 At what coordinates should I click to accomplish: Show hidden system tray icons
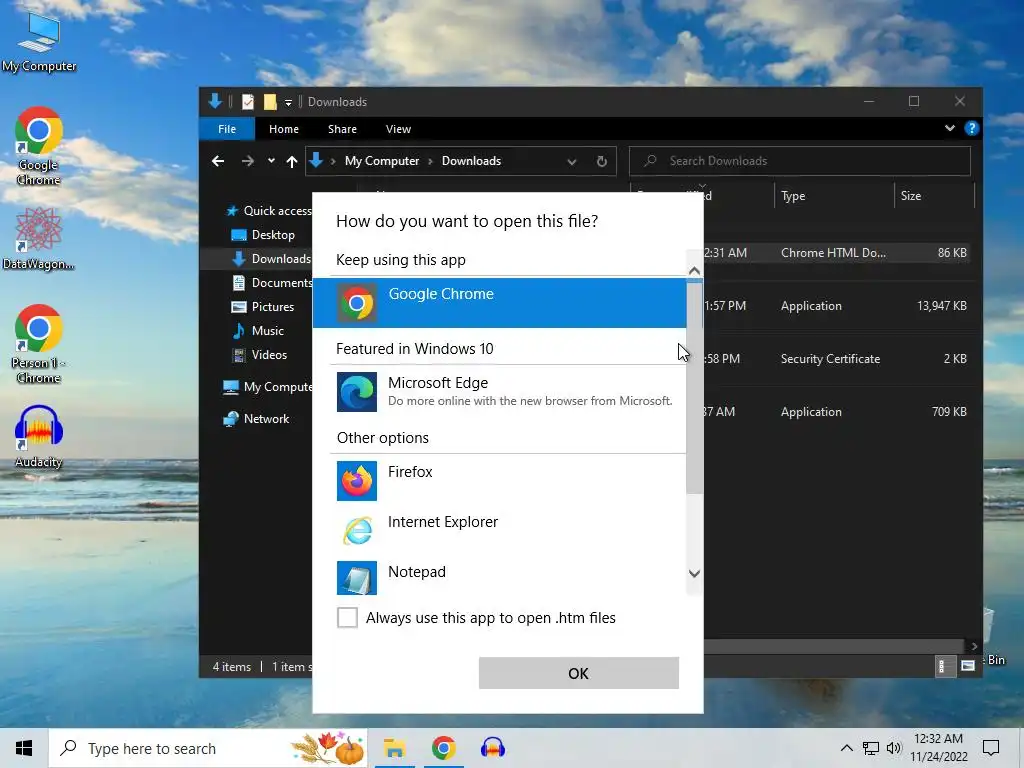[846, 748]
